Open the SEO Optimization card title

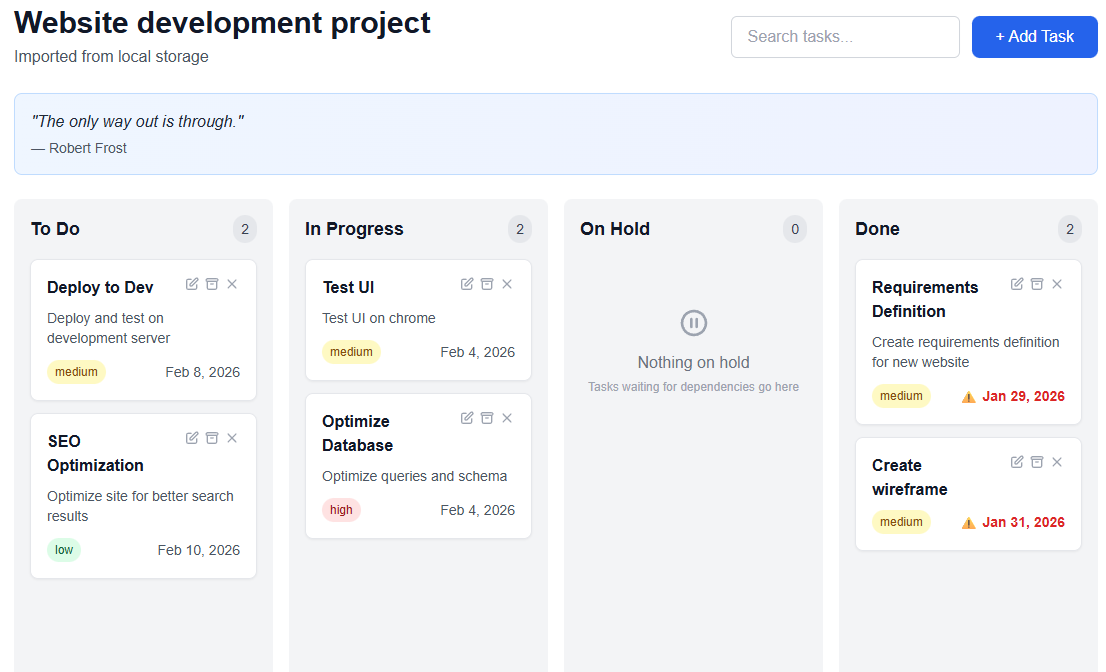(x=95, y=453)
